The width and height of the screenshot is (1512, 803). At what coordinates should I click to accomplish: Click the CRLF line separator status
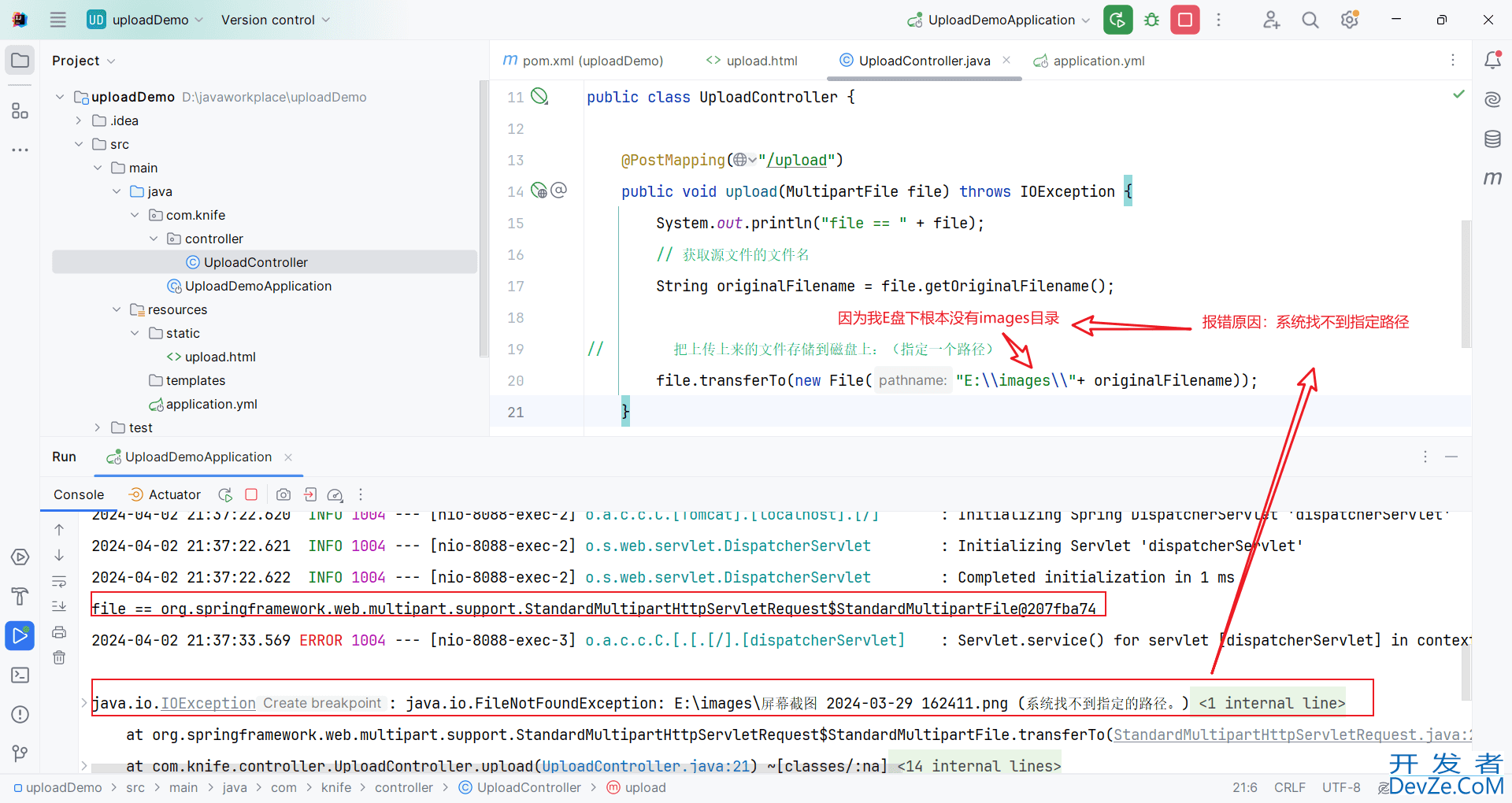(x=1290, y=787)
